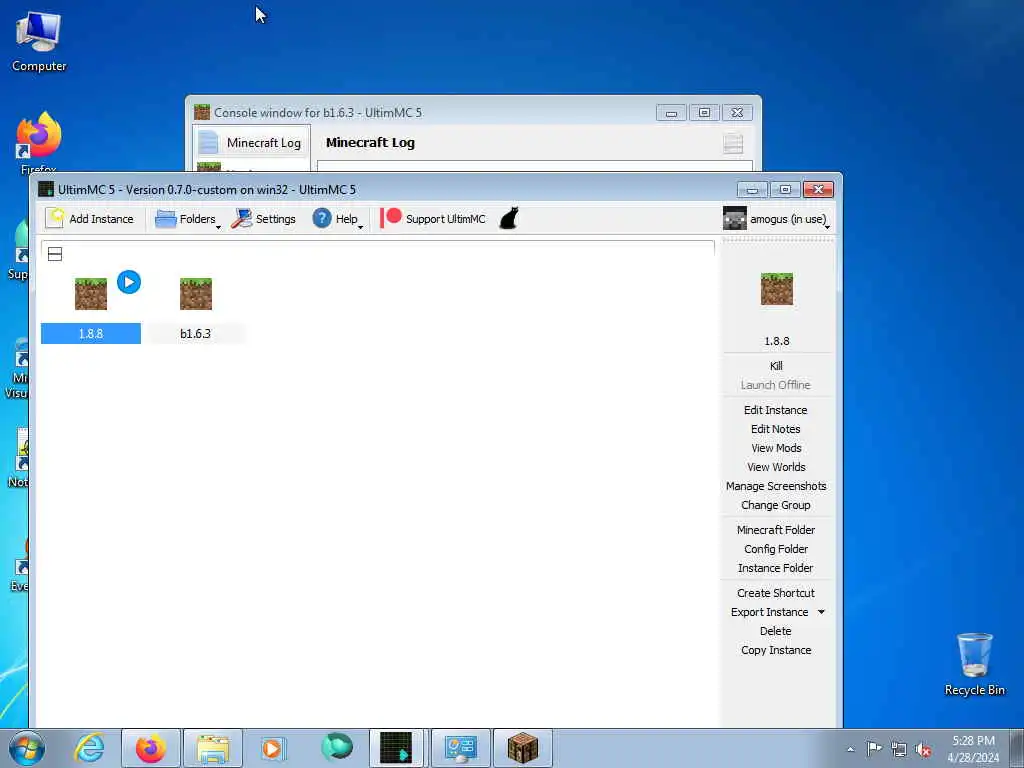Kill the running 1.8.8 instance
Image resolution: width=1024 pixels, height=768 pixels.
(x=776, y=366)
